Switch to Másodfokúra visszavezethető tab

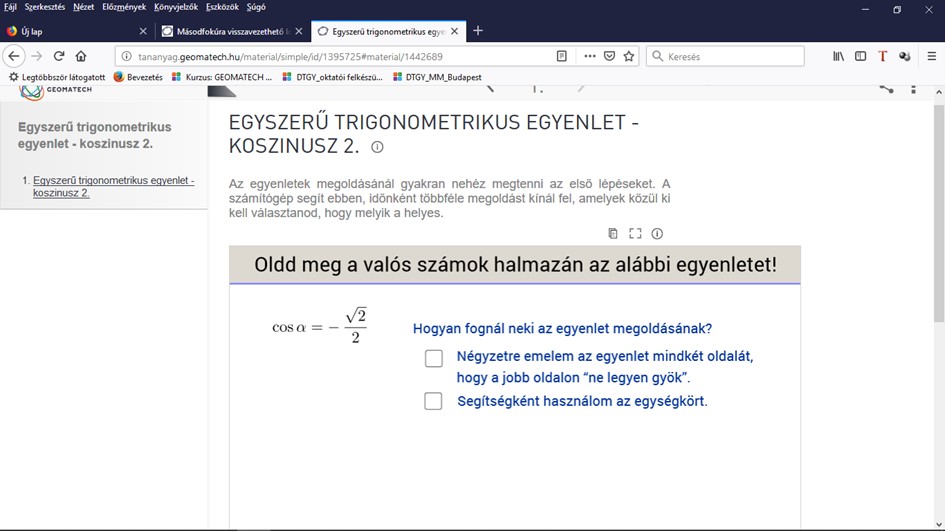(233, 31)
